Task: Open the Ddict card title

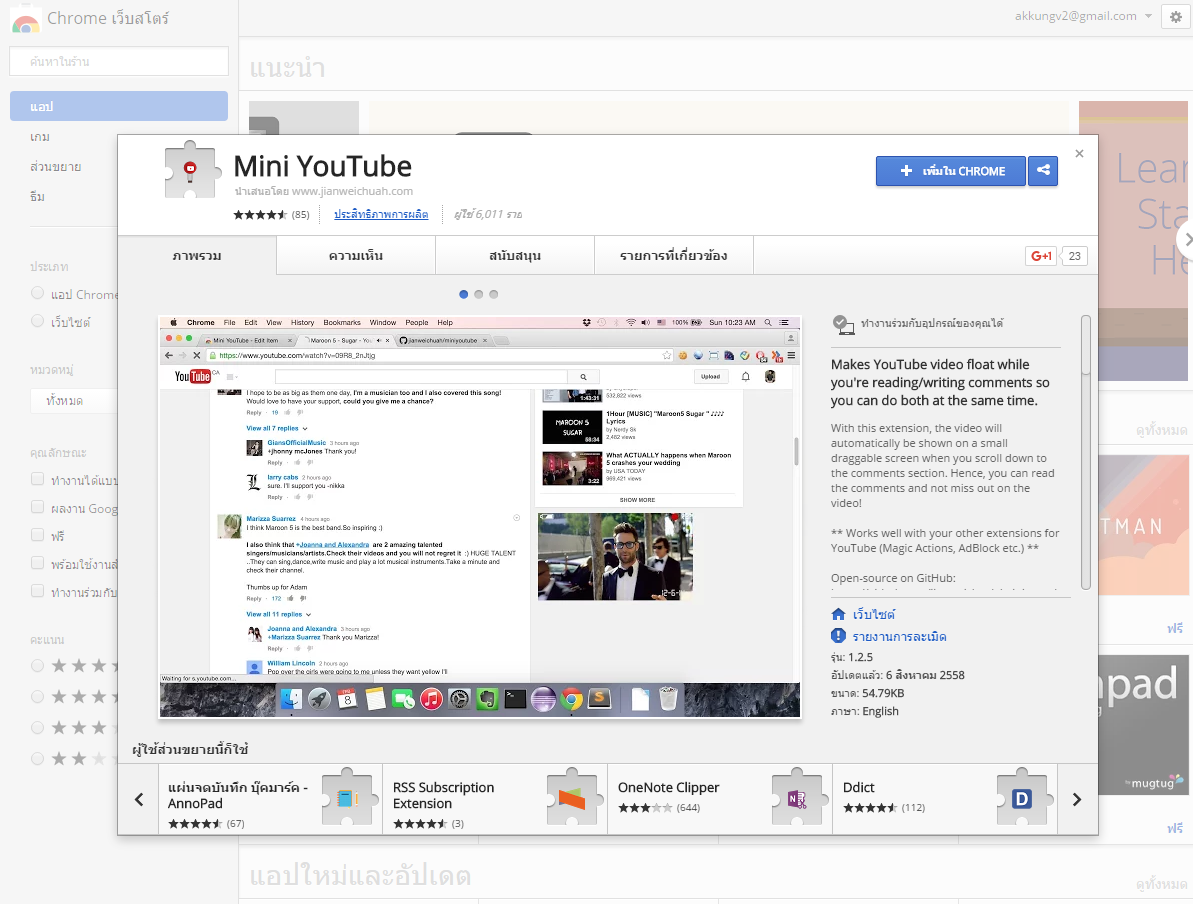Action: (858, 788)
